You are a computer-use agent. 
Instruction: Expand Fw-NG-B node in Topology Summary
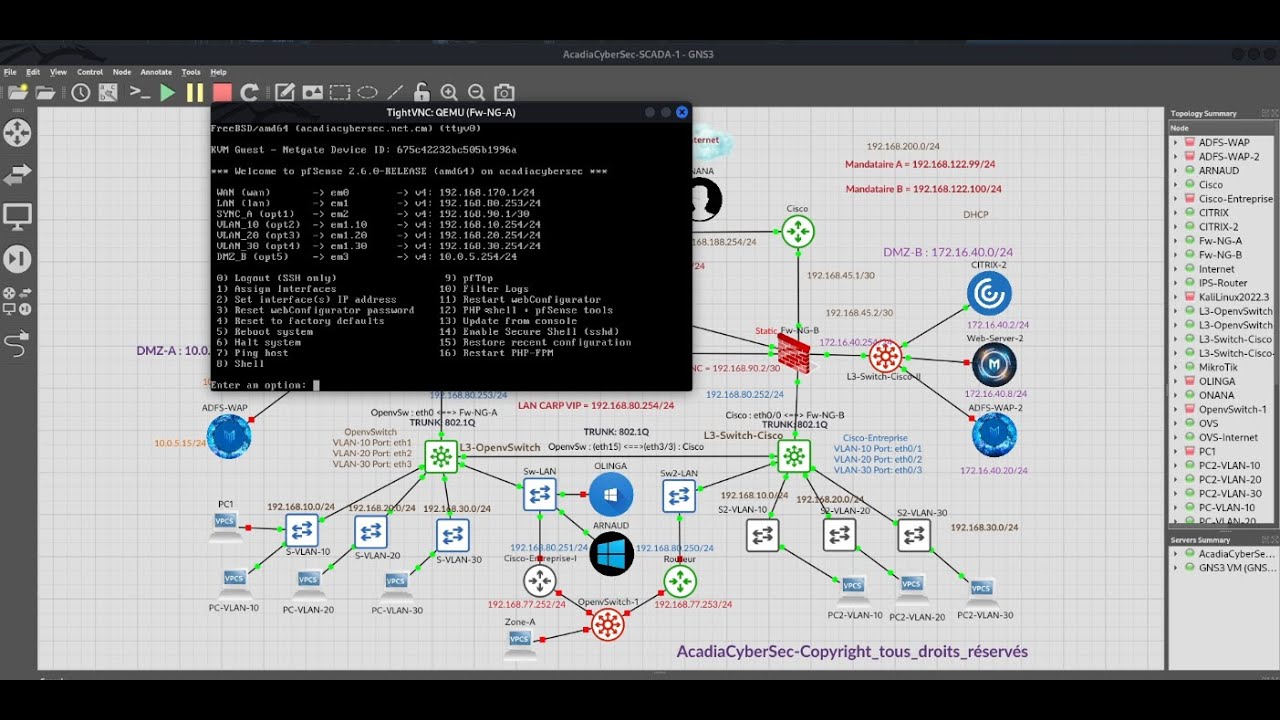point(1176,255)
